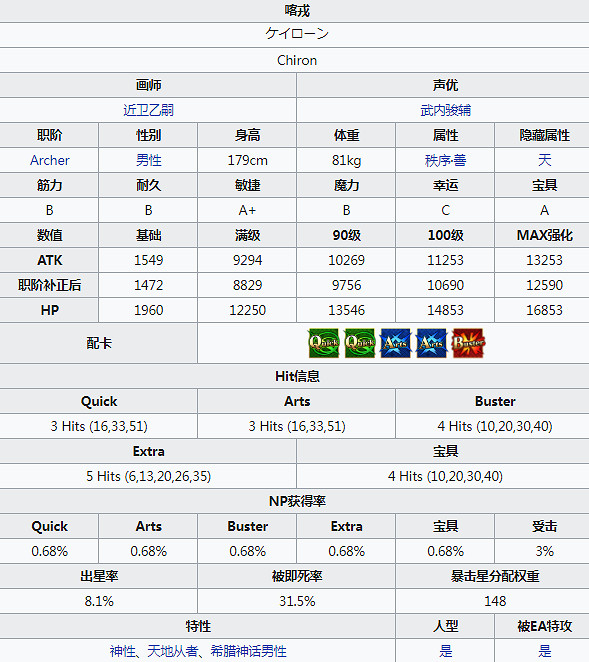Click the first Quick command card icon
Screen dimensions: 589x662
[324, 343]
